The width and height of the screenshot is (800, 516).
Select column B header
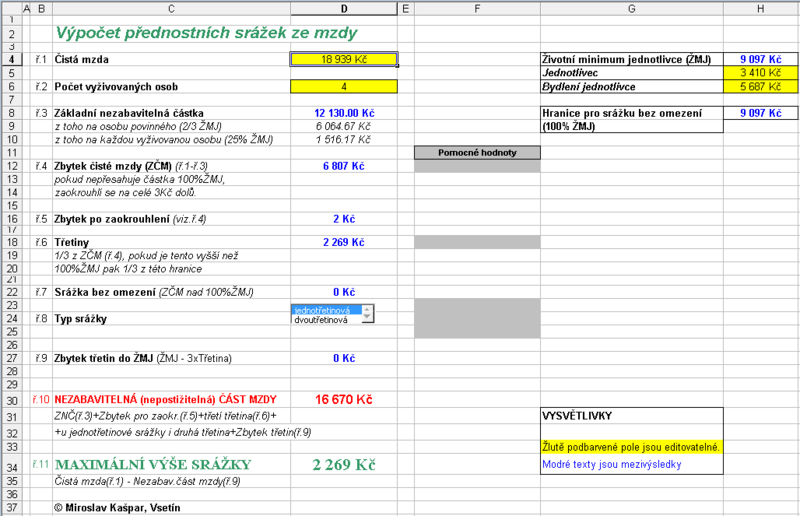tap(42, 9)
